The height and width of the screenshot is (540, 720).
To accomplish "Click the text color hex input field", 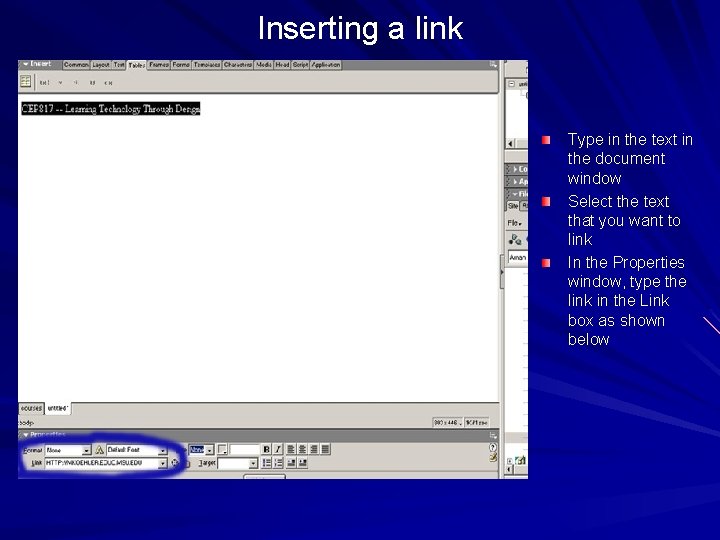I will [x=245, y=450].
